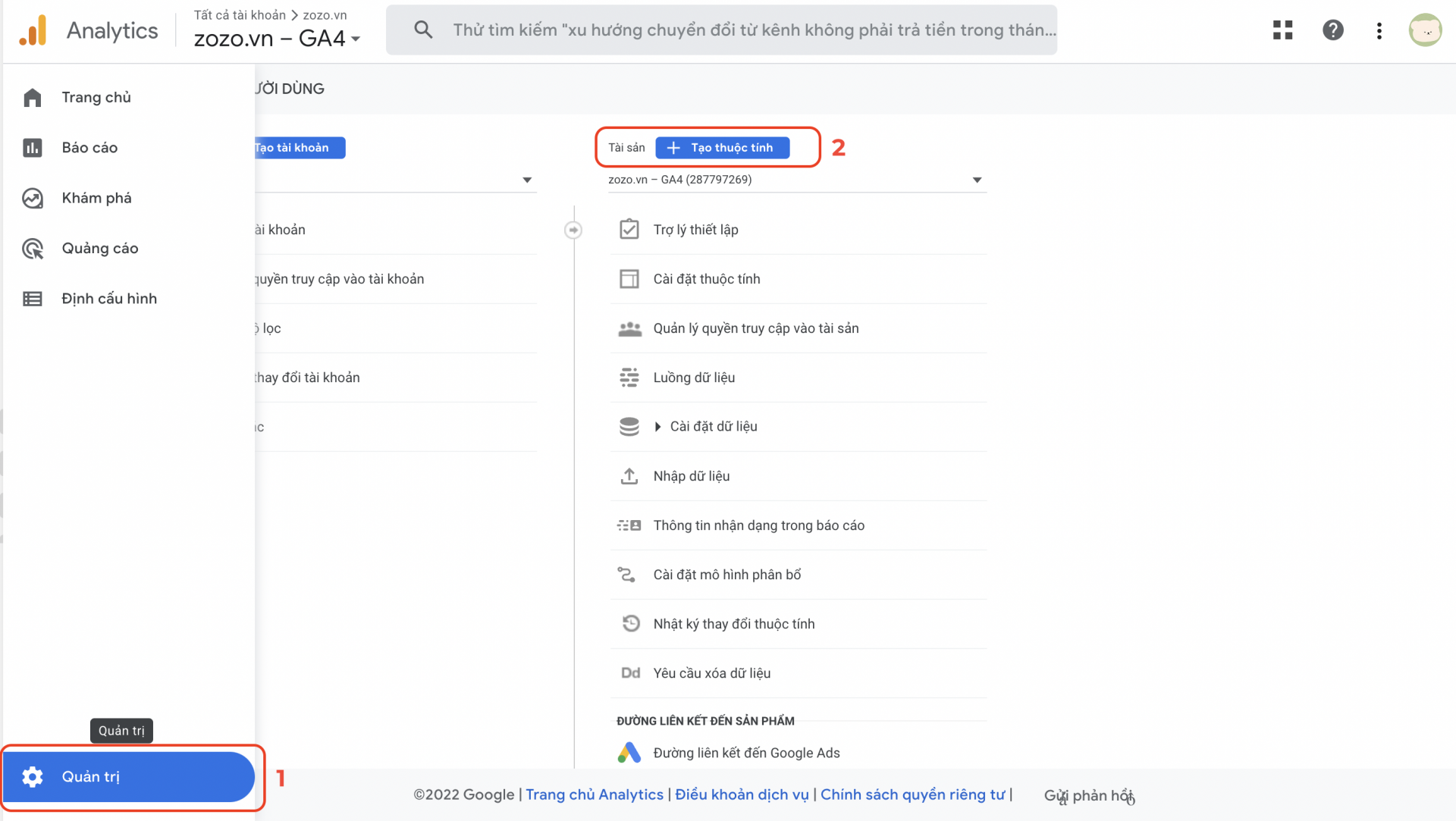This screenshot has width=1456, height=821.
Task: Open Cài đặt thuộc tính text
Action: click(x=707, y=279)
